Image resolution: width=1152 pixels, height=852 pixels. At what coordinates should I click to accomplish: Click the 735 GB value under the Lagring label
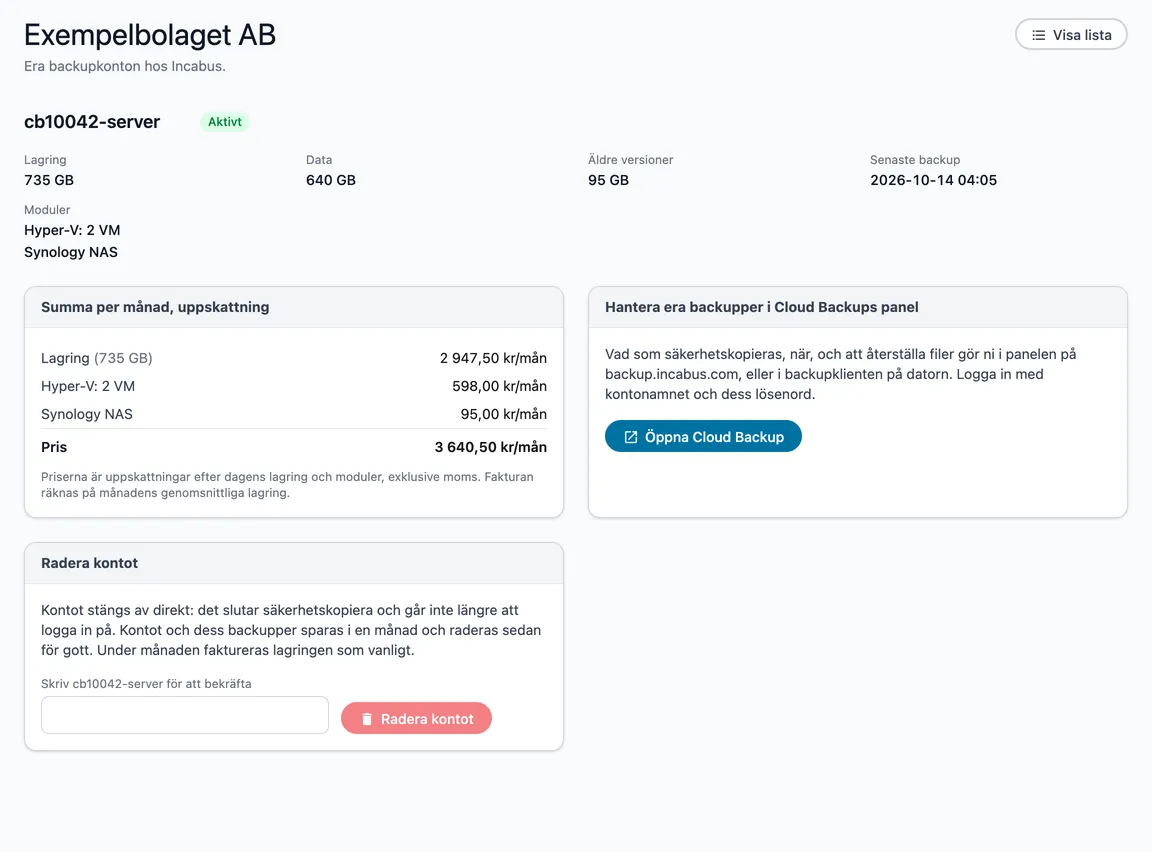point(49,180)
